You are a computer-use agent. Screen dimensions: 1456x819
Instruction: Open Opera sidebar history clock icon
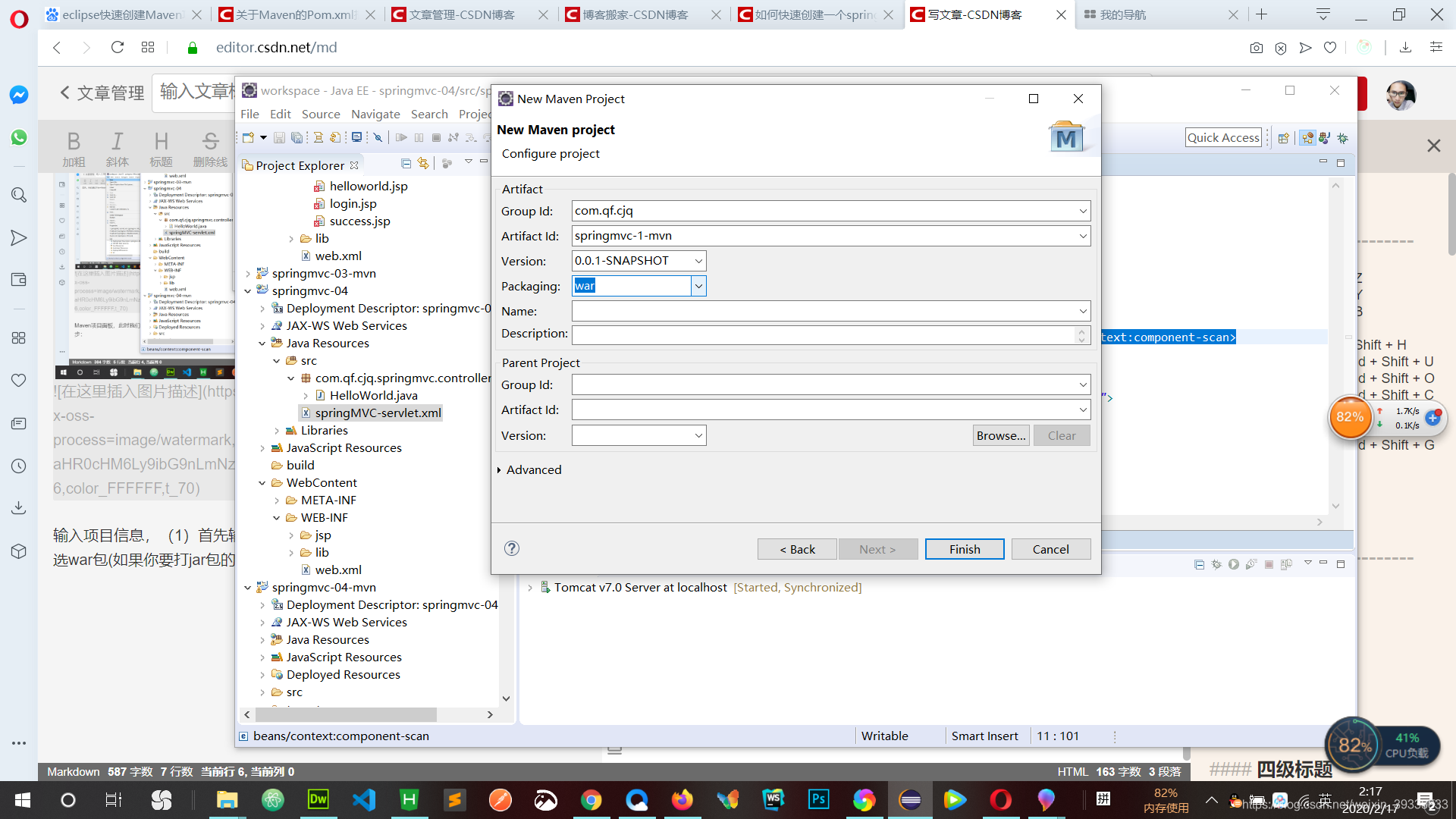click(x=19, y=466)
